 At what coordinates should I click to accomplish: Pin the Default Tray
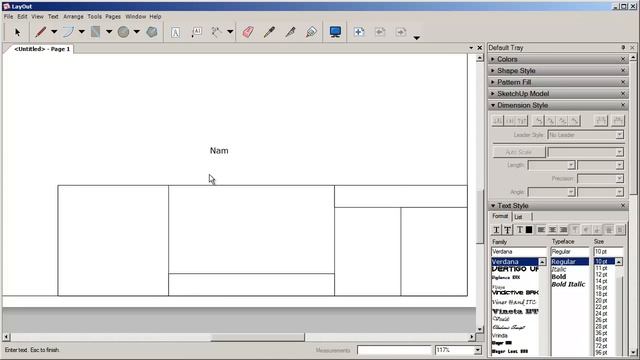[x=623, y=47]
